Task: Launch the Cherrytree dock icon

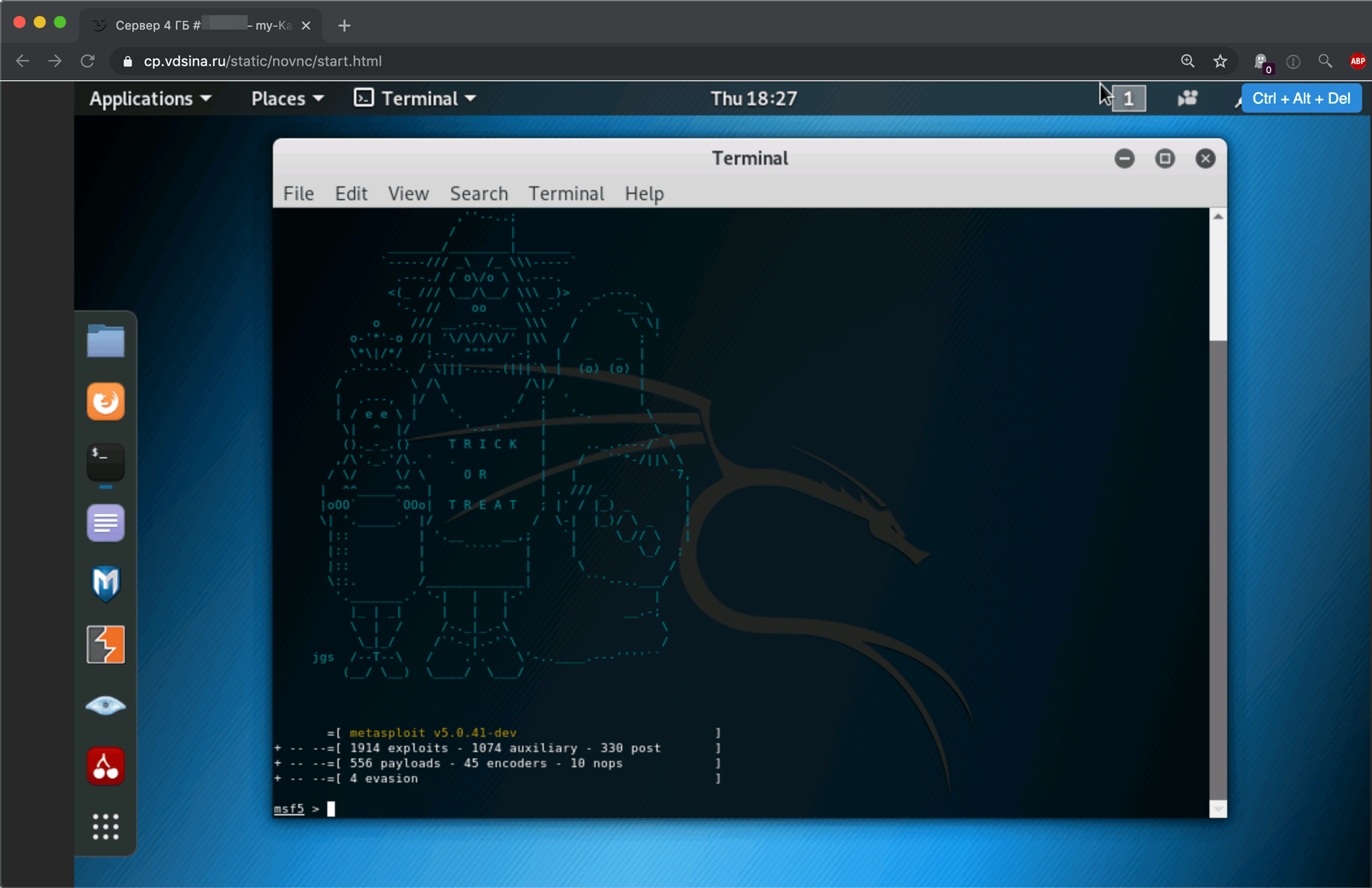Action: pos(105,766)
